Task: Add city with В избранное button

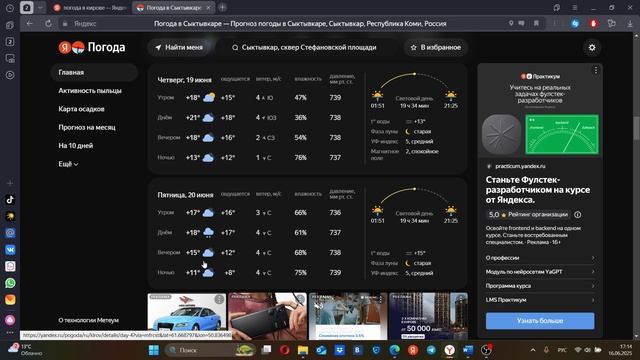Action: coord(435,47)
